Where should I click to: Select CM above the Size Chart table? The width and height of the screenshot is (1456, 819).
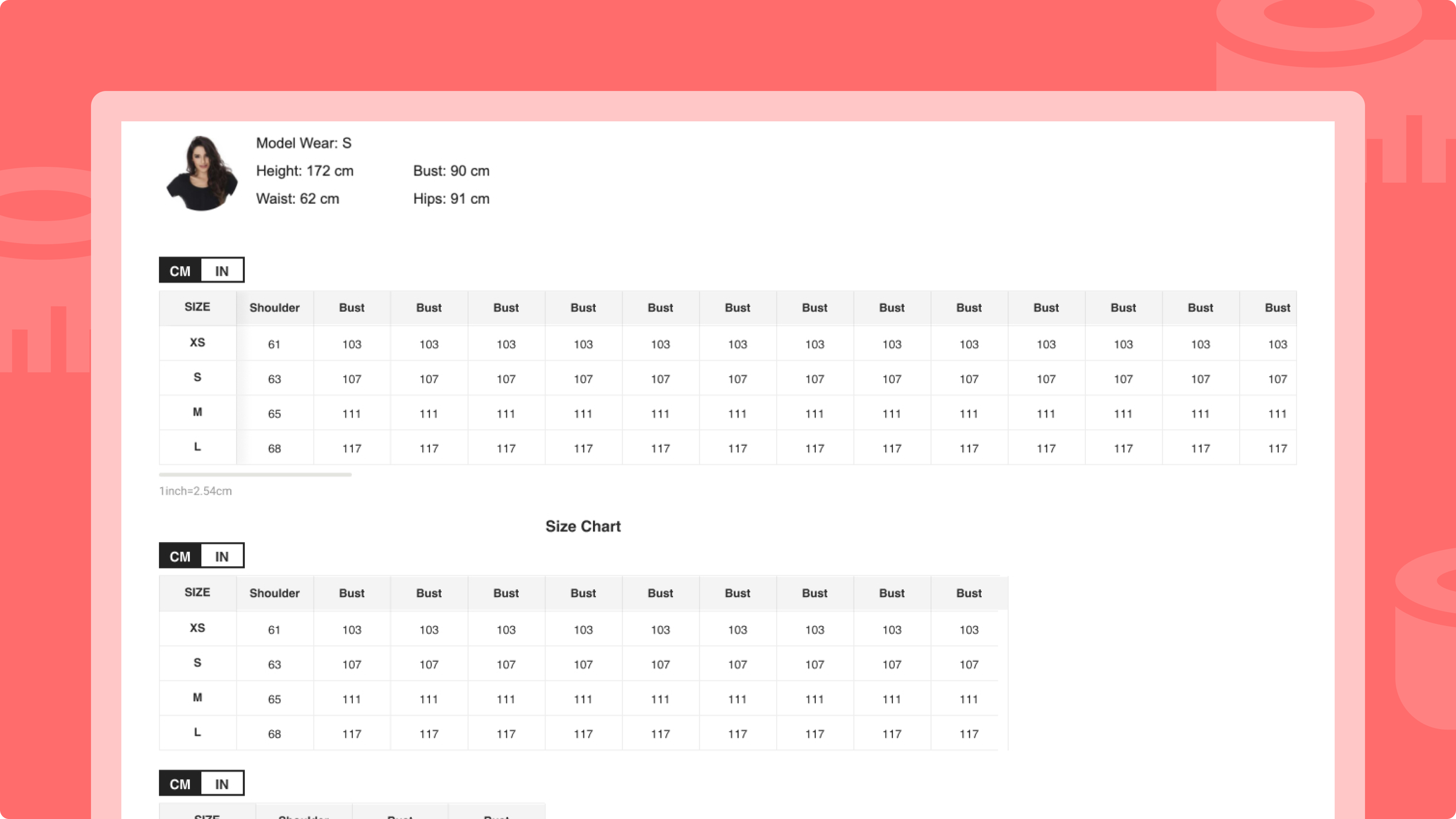pyautogui.click(x=180, y=556)
